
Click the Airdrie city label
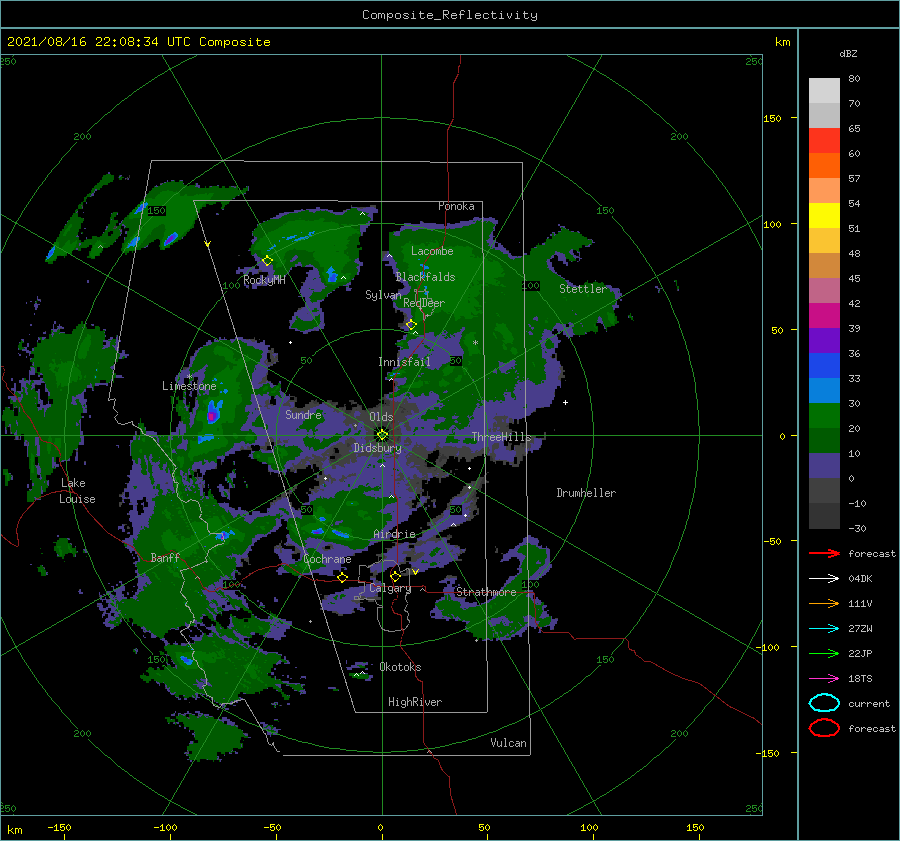(394, 534)
